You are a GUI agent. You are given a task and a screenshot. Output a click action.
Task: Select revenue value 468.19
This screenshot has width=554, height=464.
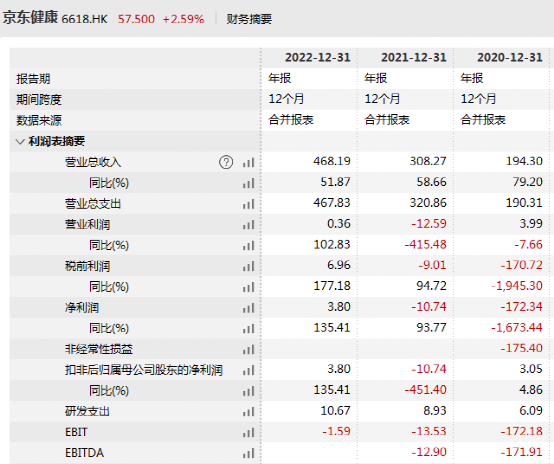coord(332,161)
